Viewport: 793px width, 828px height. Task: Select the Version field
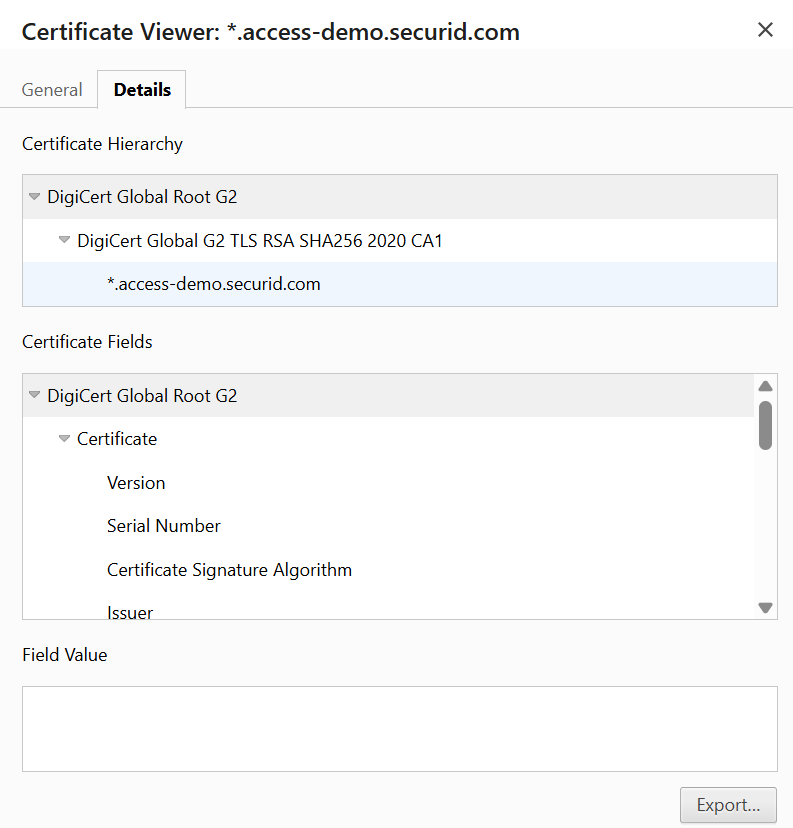click(389, 483)
